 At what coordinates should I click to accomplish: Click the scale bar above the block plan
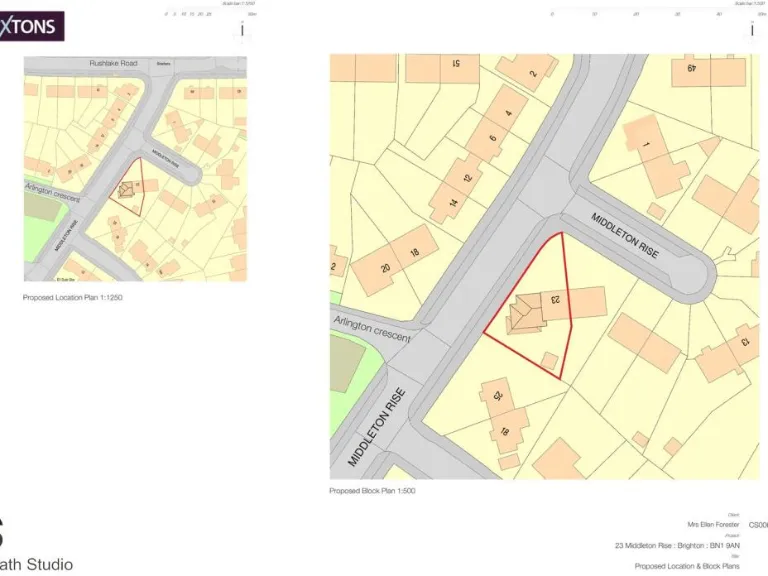[650, 14]
